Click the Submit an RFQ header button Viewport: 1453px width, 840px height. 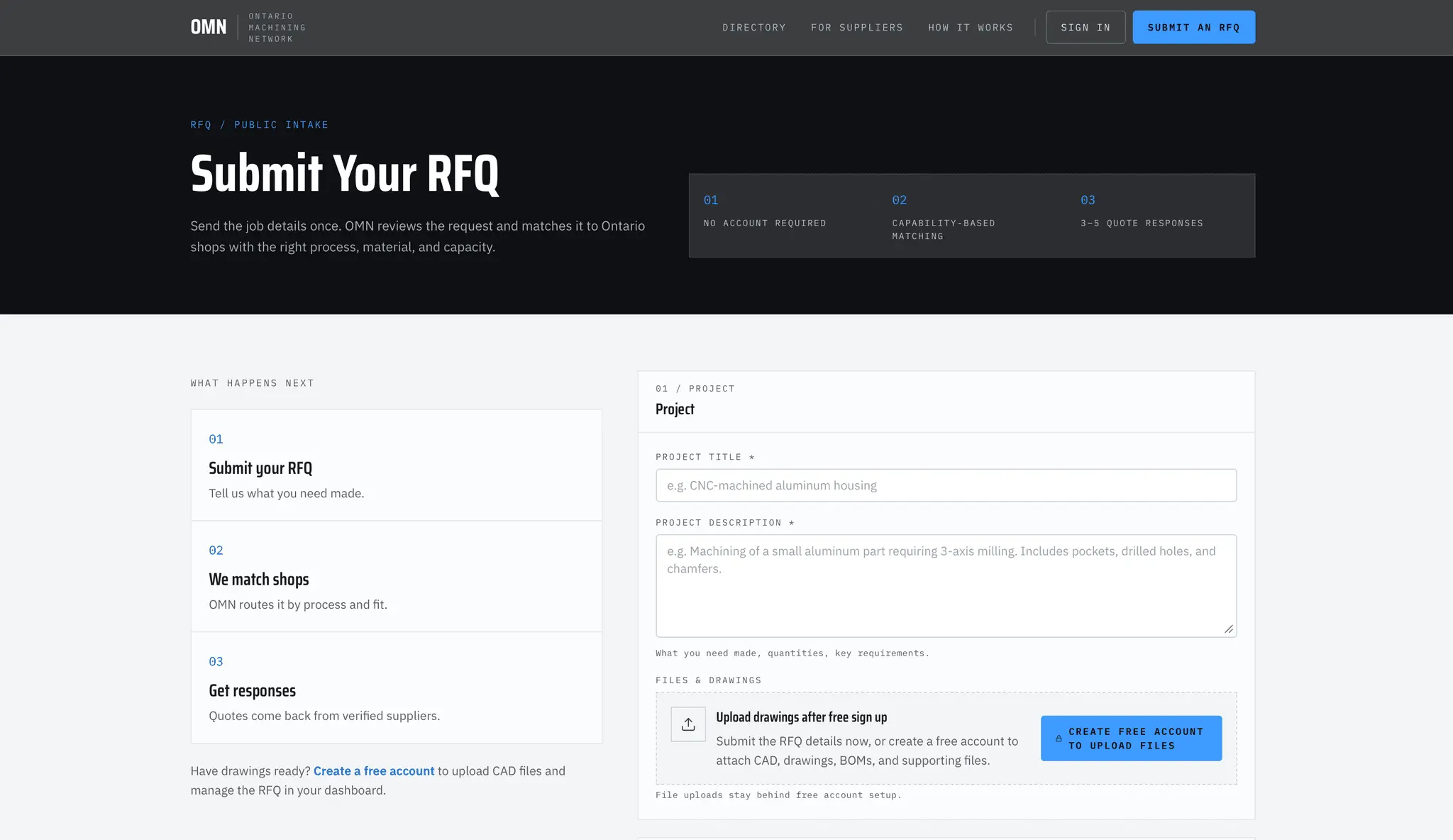1193,27
